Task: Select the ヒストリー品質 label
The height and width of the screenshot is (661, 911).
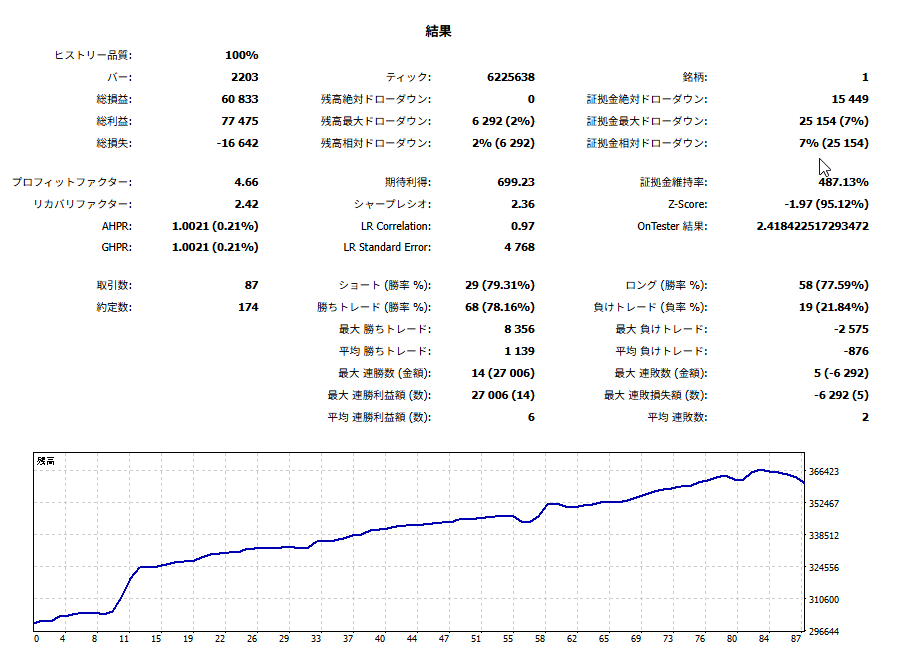Action: click(93, 55)
